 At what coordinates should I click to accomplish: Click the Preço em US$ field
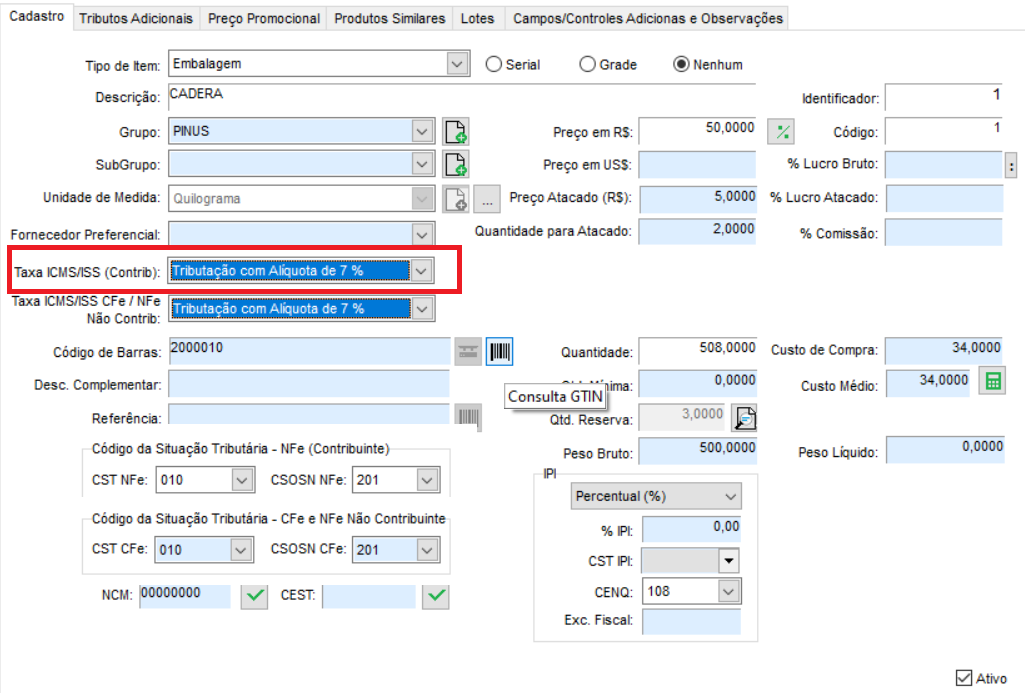[x=697, y=165]
